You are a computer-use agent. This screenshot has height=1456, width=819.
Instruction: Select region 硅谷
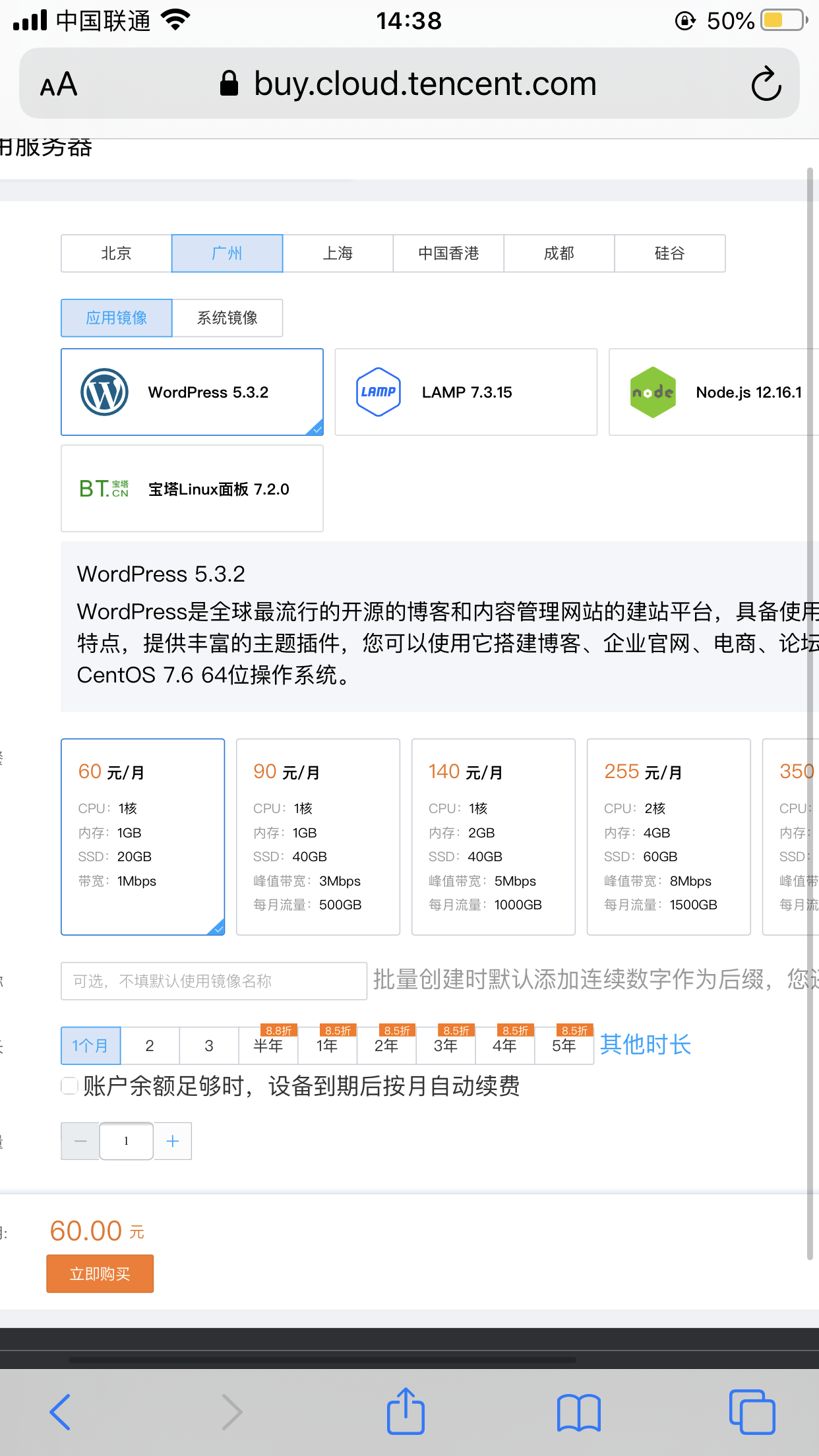[670, 253]
